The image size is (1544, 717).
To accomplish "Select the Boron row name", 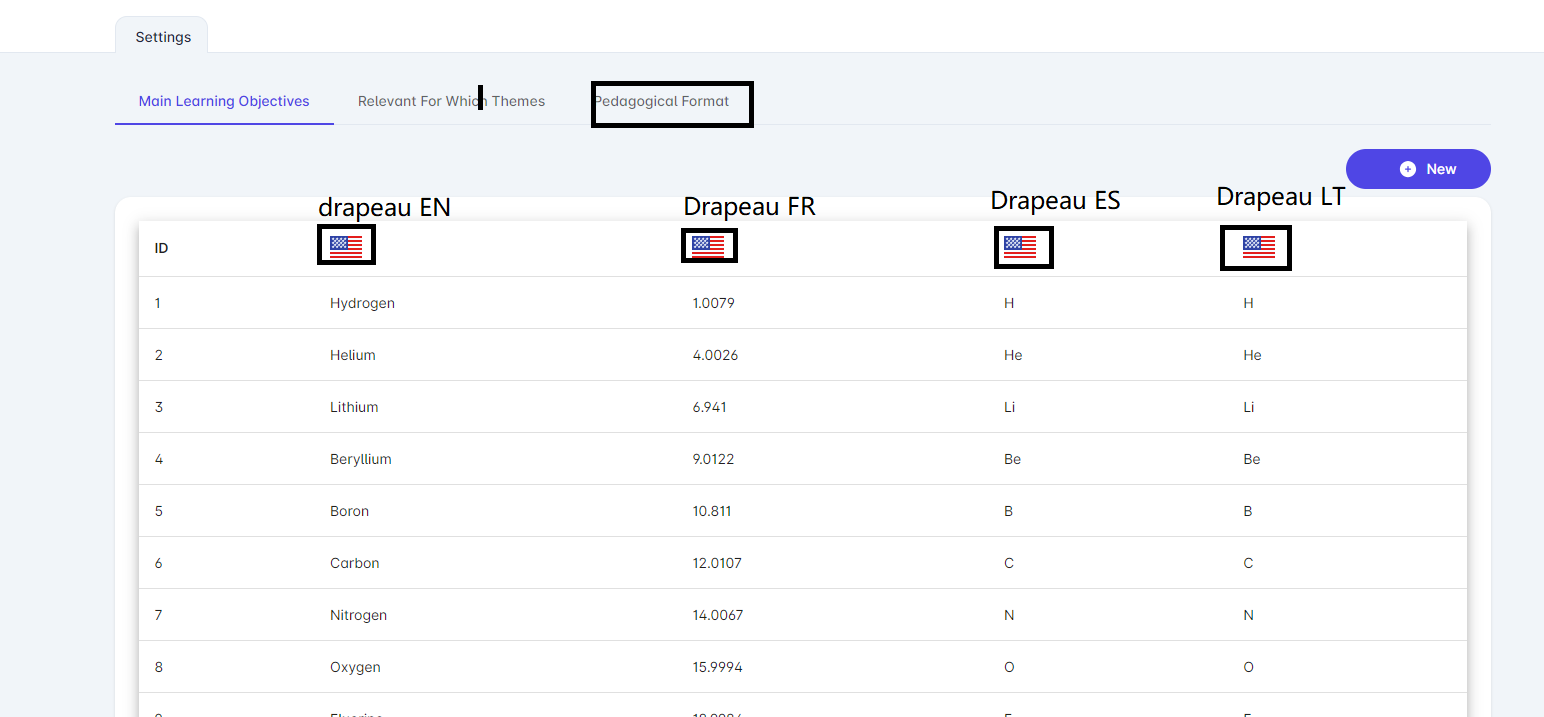I will 349,511.
